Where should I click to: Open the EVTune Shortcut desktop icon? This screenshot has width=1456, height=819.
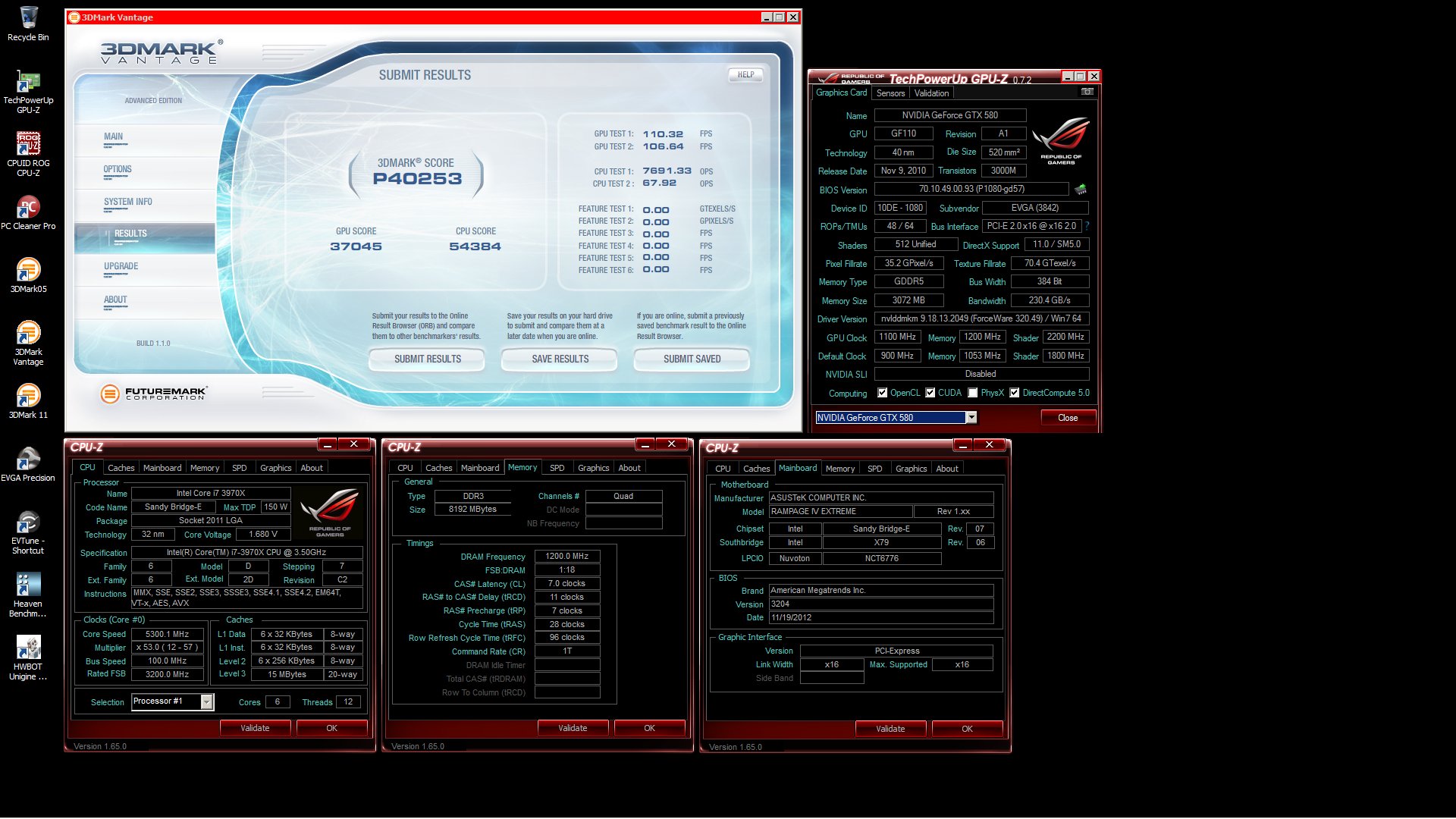click(28, 532)
